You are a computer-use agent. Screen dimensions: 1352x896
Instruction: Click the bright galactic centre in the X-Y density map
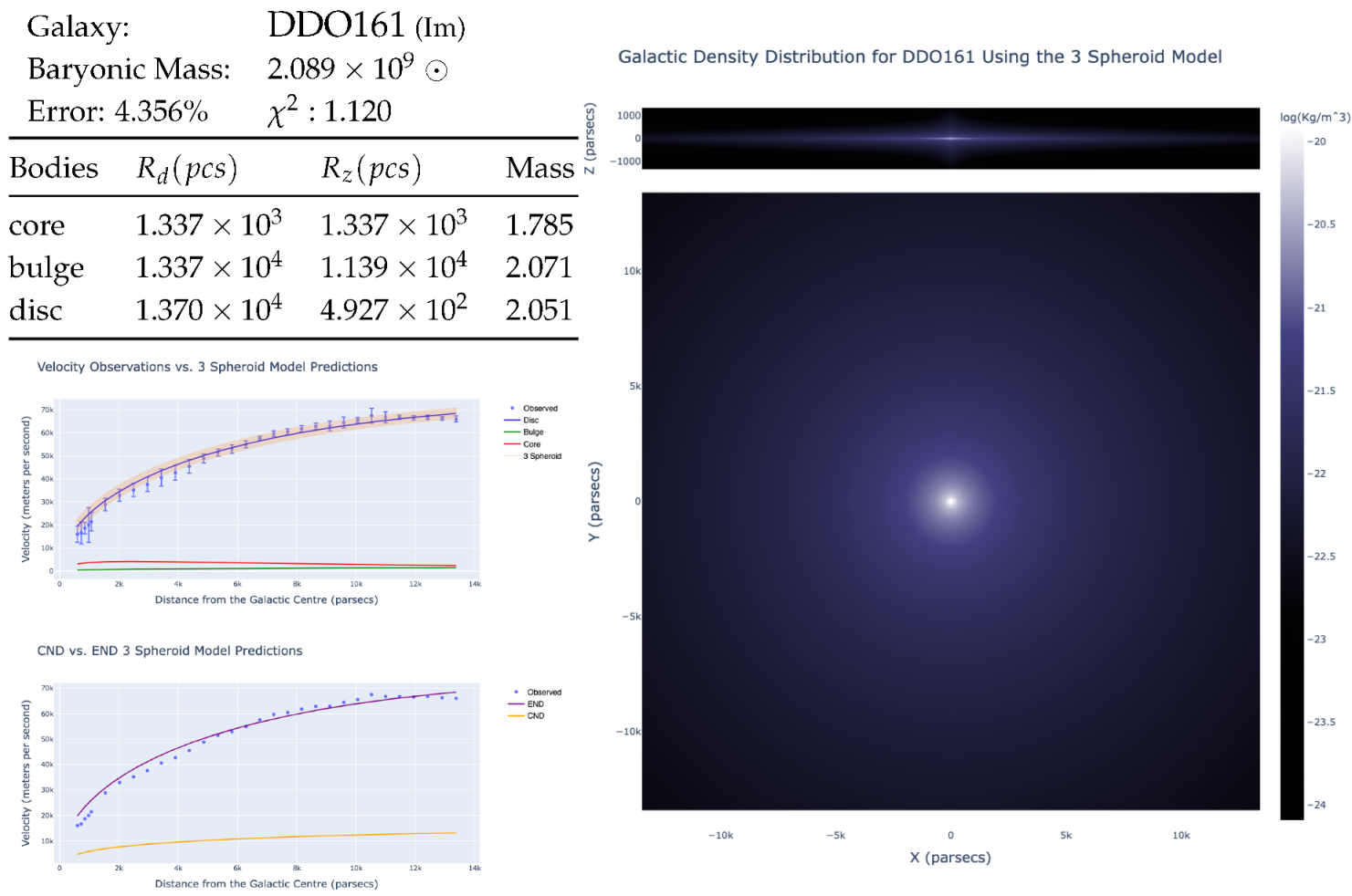tap(950, 501)
